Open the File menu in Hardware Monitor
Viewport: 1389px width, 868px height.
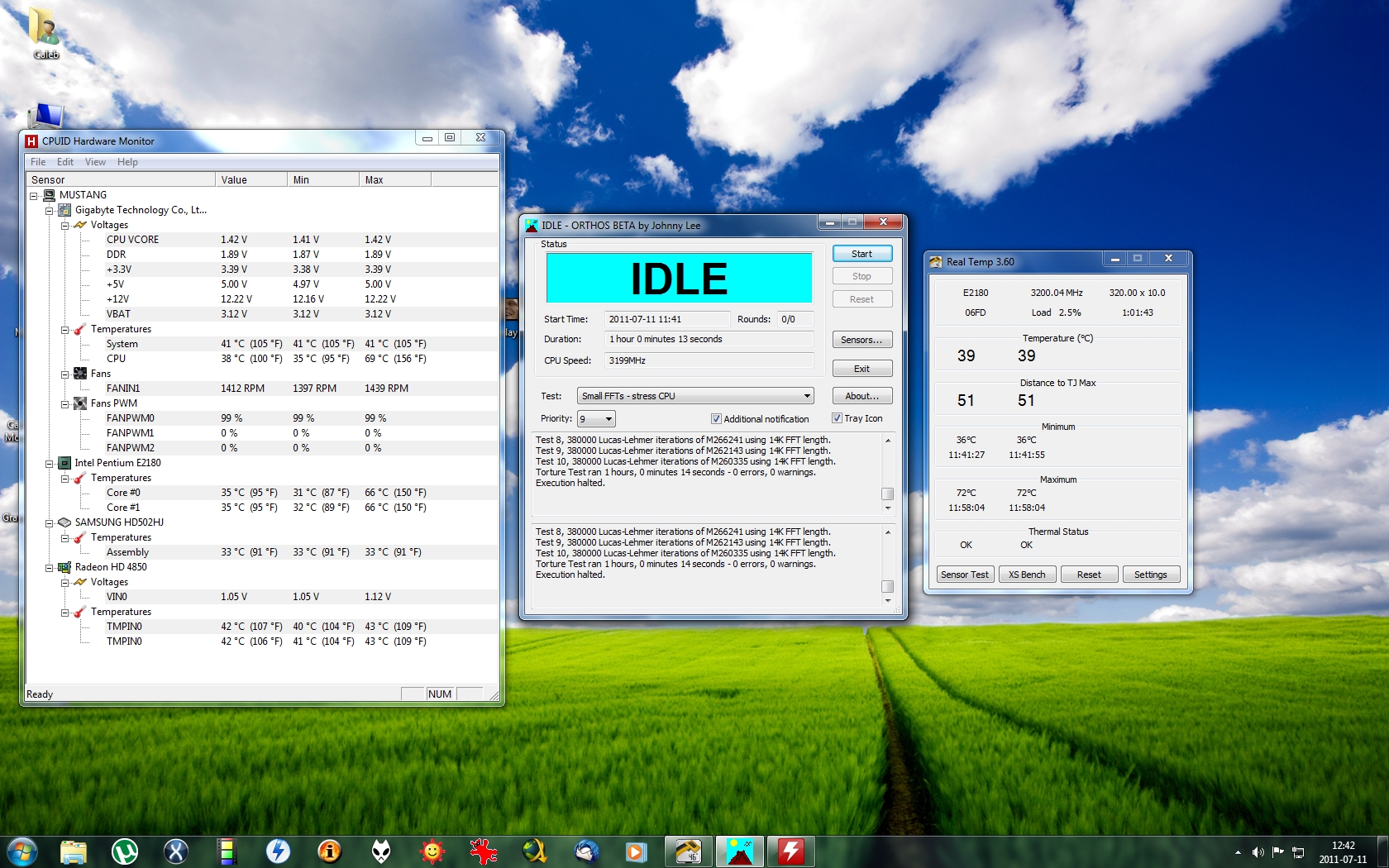point(38,162)
